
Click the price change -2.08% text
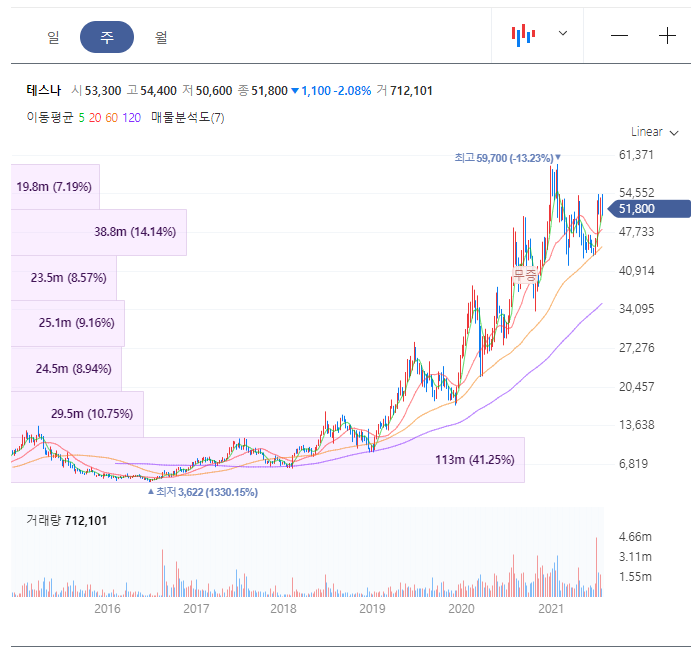click(353, 91)
